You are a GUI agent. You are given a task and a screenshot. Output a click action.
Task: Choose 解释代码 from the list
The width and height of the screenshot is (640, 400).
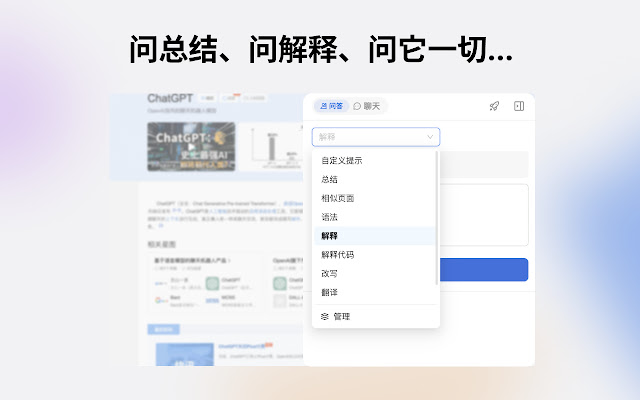click(337, 255)
